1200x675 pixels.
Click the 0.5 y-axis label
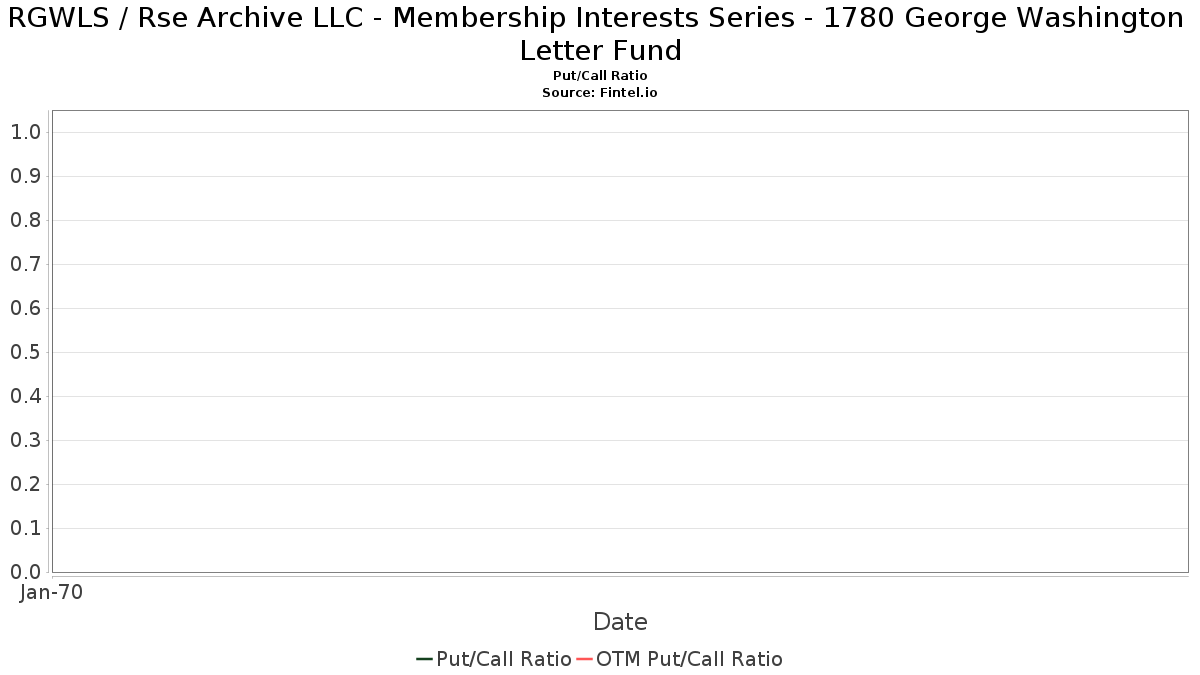(x=26, y=352)
